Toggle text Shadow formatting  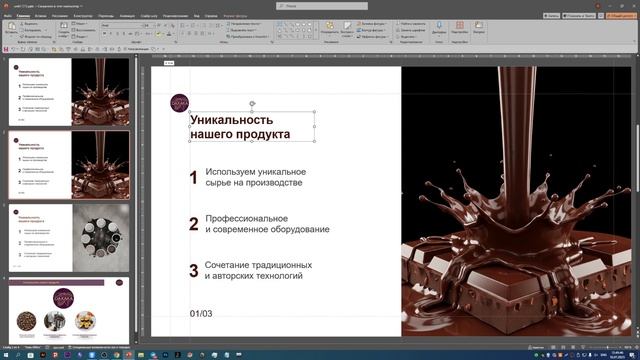click(x=124, y=33)
